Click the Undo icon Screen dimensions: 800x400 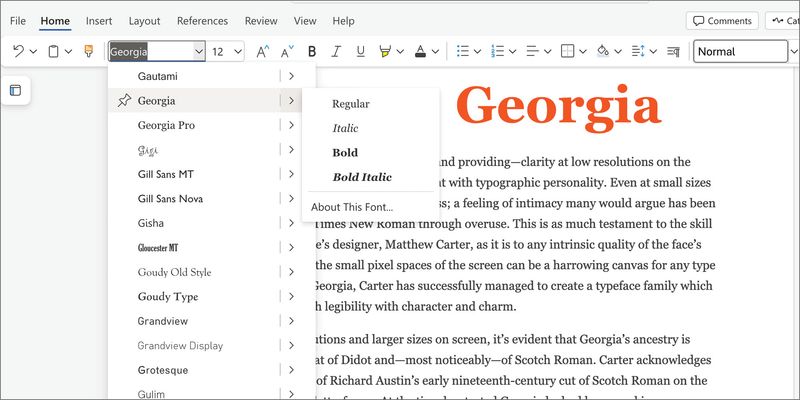[19, 51]
